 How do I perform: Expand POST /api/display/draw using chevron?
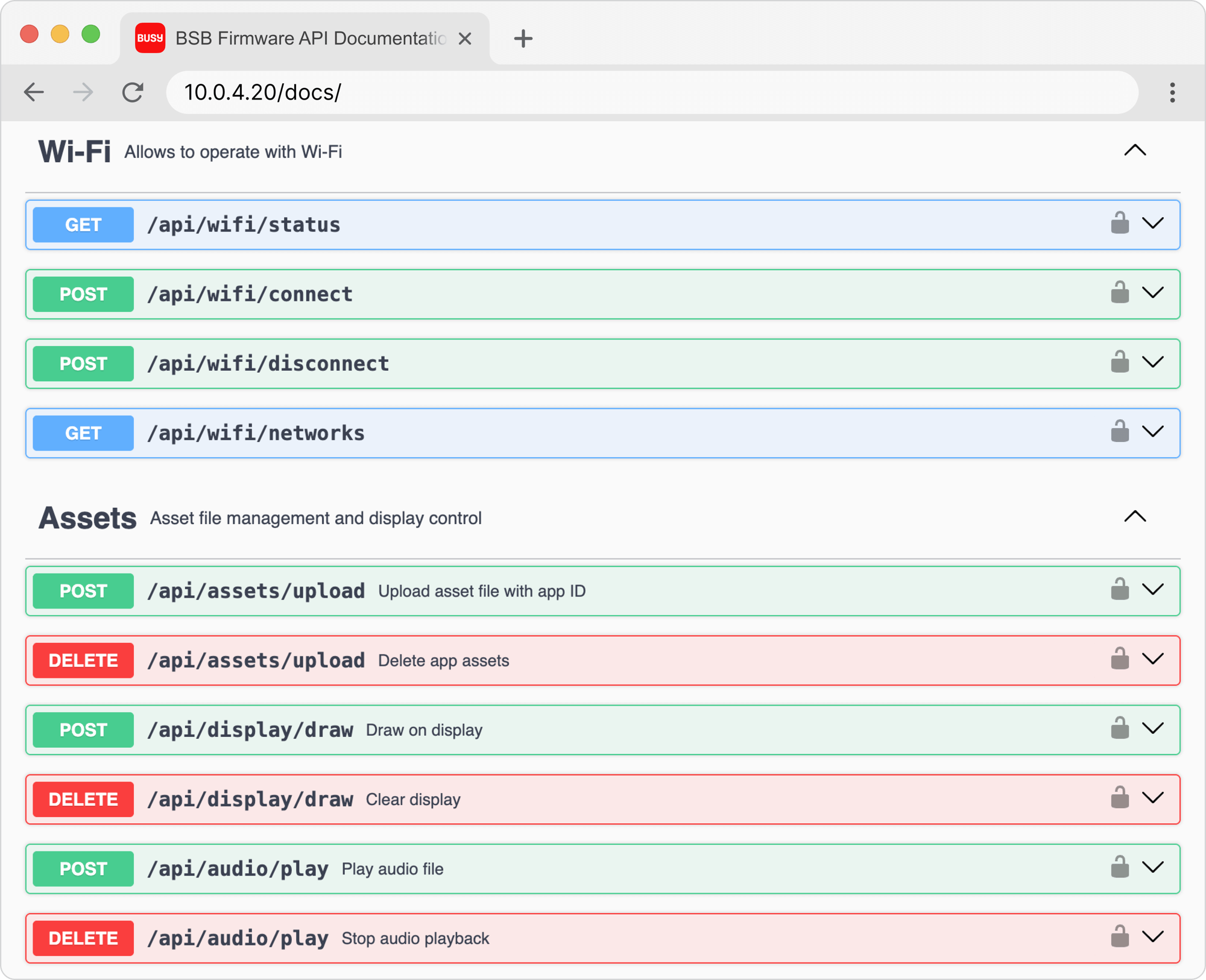click(x=1153, y=729)
